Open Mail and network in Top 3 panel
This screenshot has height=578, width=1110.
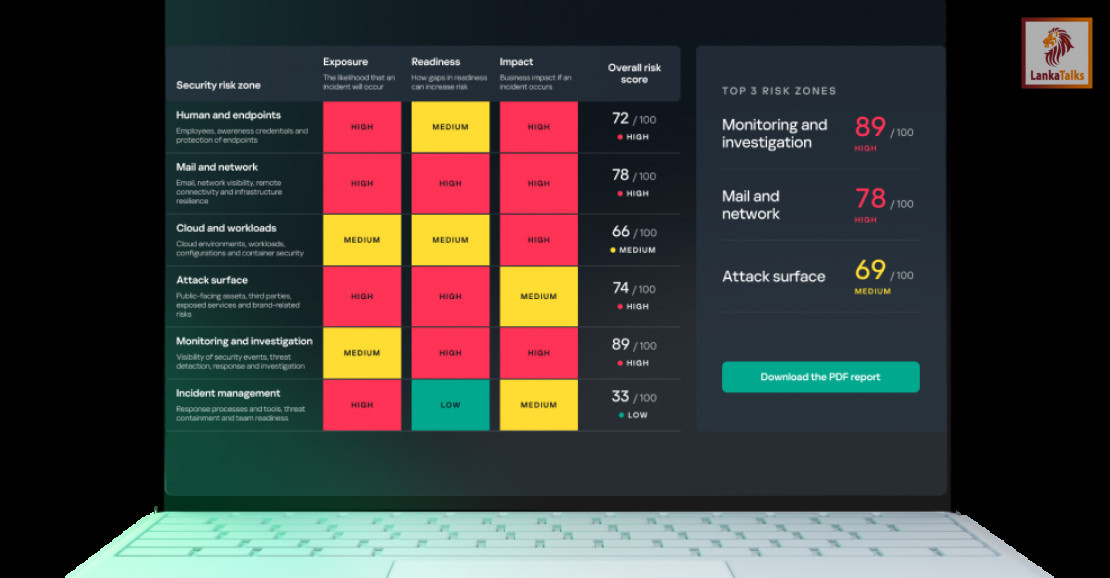(x=750, y=205)
